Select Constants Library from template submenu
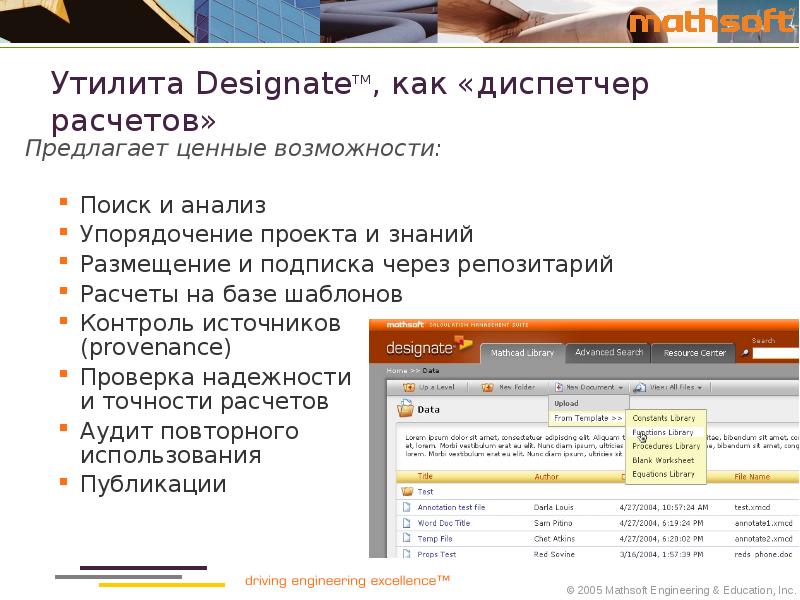The width and height of the screenshot is (800, 600). (x=663, y=417)
